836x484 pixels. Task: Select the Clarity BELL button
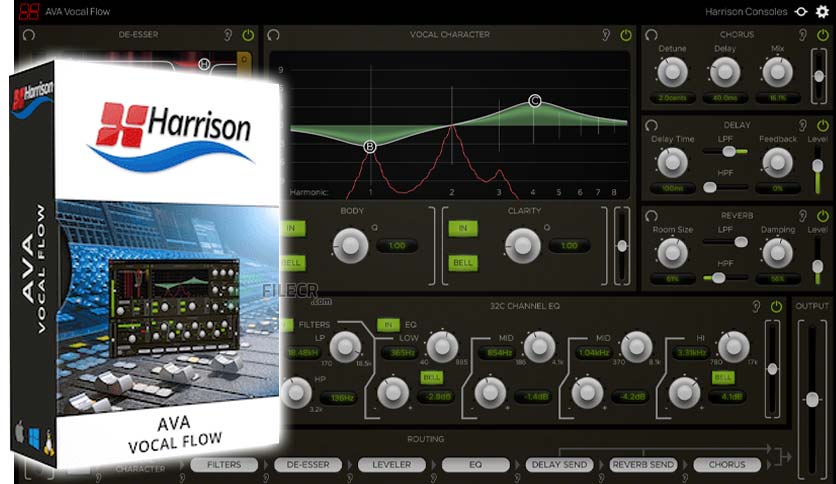(463, 262)
